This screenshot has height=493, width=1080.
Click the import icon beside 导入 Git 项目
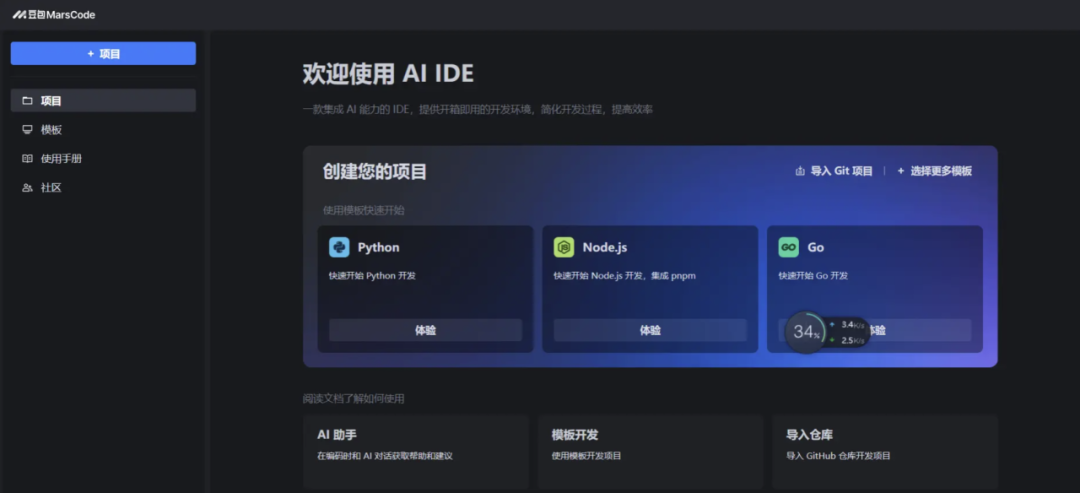(x=800, y=171)
